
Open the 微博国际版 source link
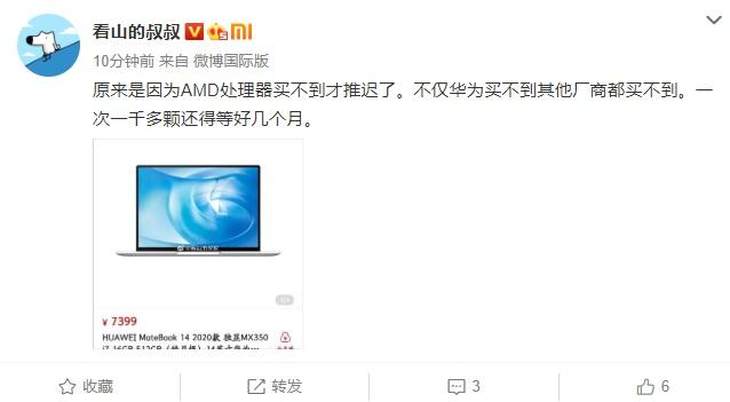click(x=231, y=61)
